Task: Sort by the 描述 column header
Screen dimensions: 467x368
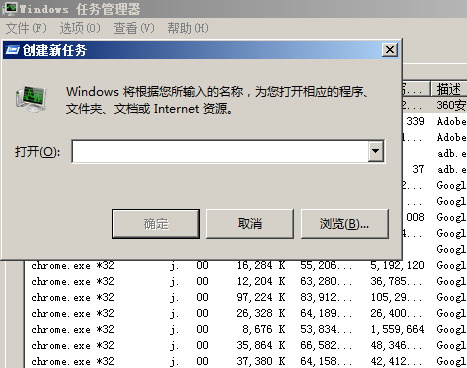Action: coord(449,89)
